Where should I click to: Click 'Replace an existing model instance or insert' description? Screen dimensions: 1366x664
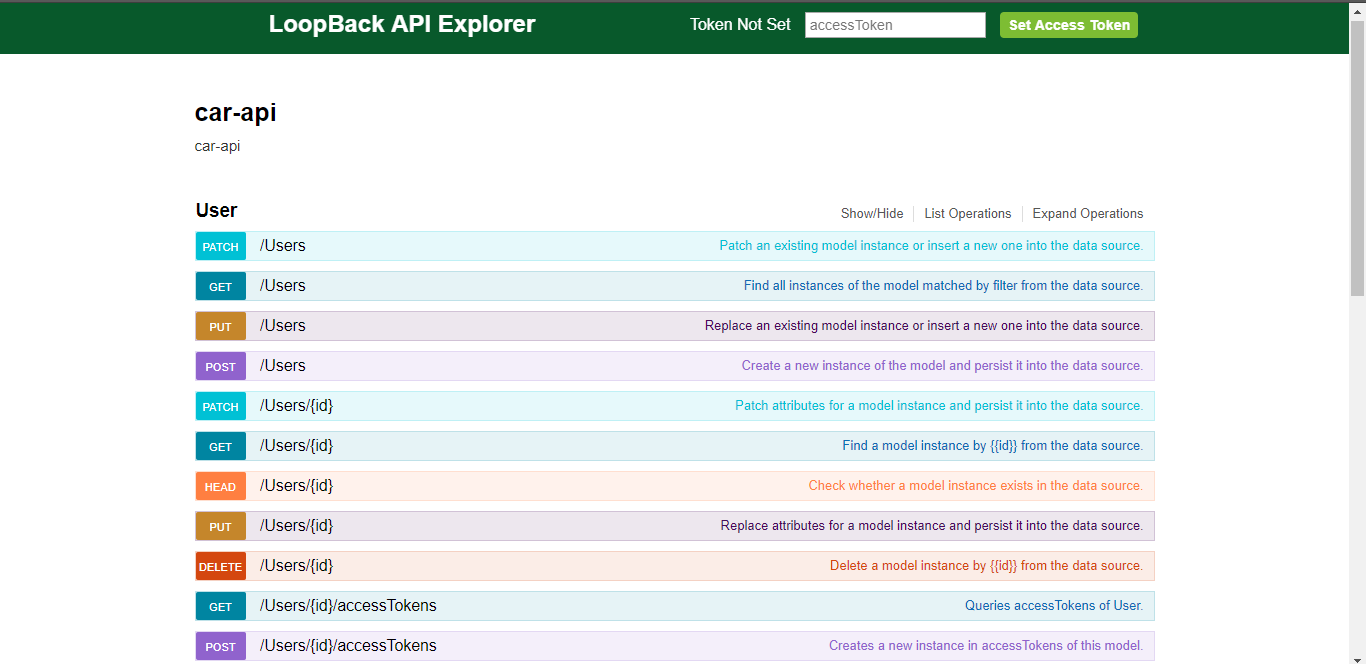(x=924, y=326)
